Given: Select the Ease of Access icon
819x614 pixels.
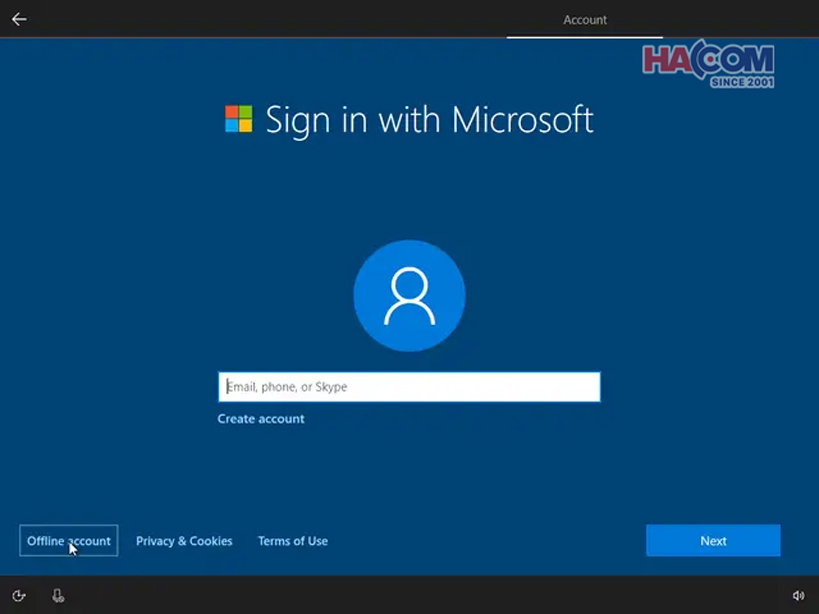Looking at the screenshot, I should pyautogui.click(x=21, y=594).
